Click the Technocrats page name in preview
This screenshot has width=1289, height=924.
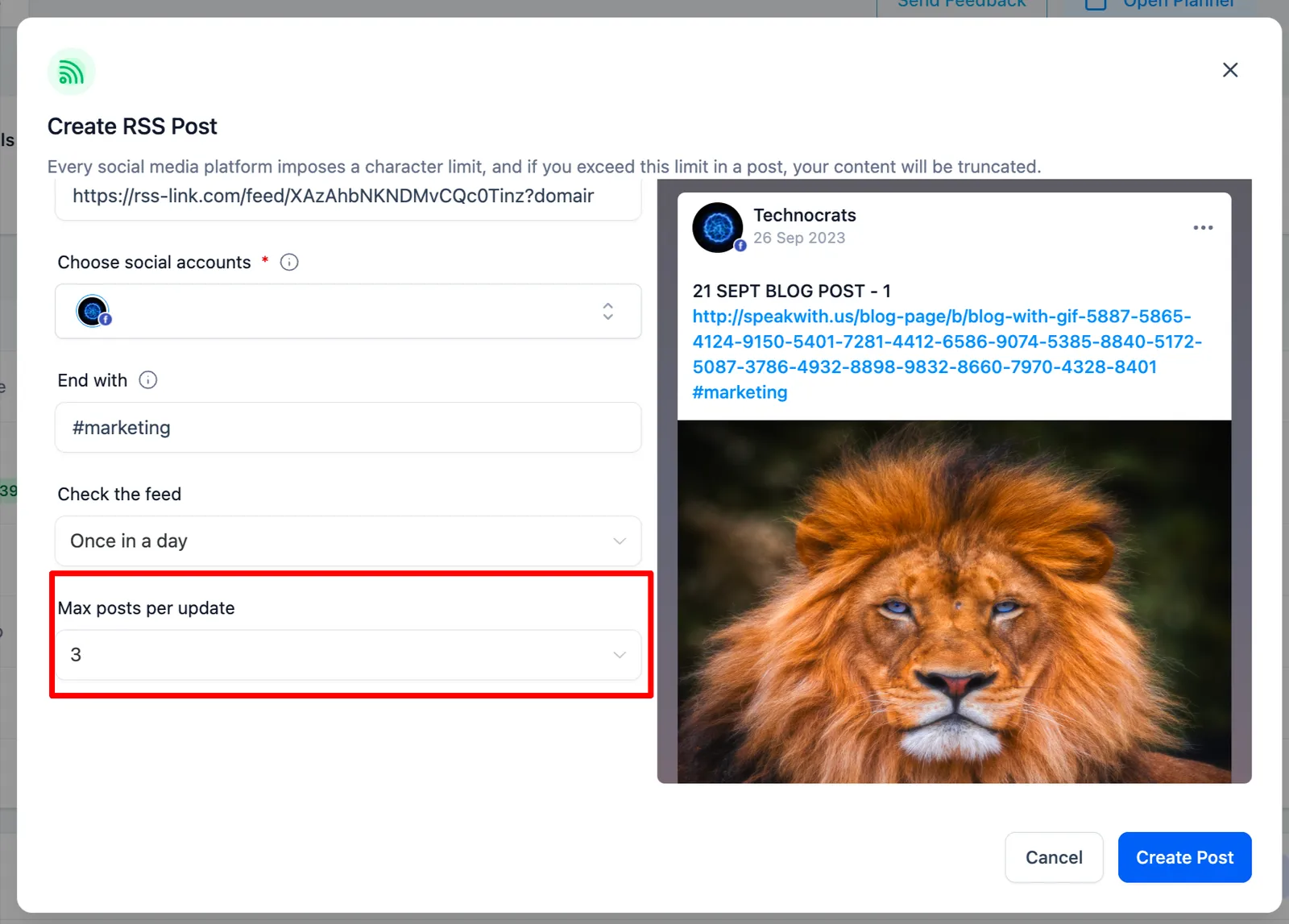click(804, 215)
